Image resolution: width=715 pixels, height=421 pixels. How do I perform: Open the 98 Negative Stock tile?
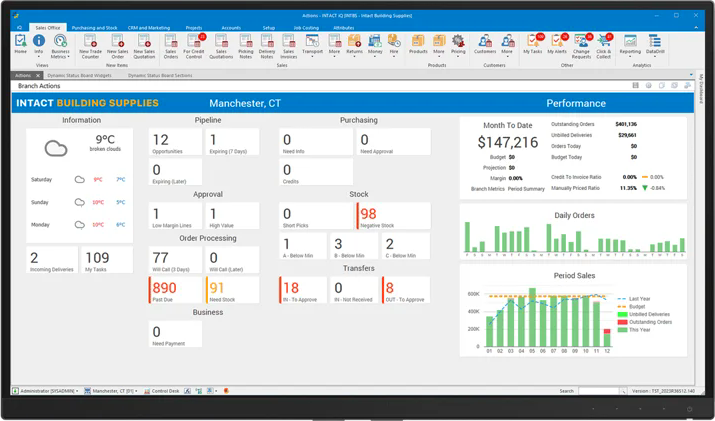pos(394,216)
